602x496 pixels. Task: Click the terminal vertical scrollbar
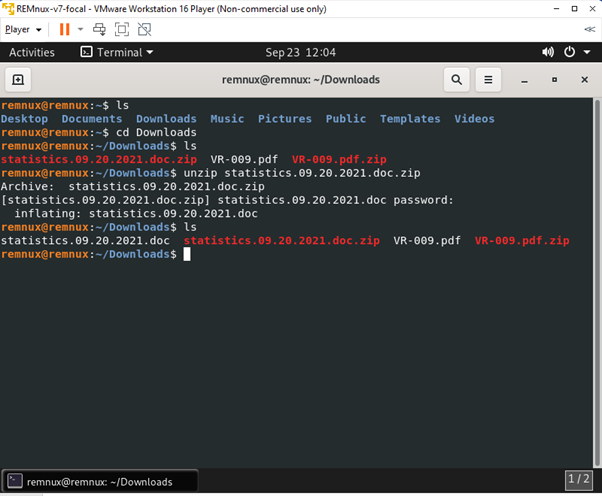[597, 282]
